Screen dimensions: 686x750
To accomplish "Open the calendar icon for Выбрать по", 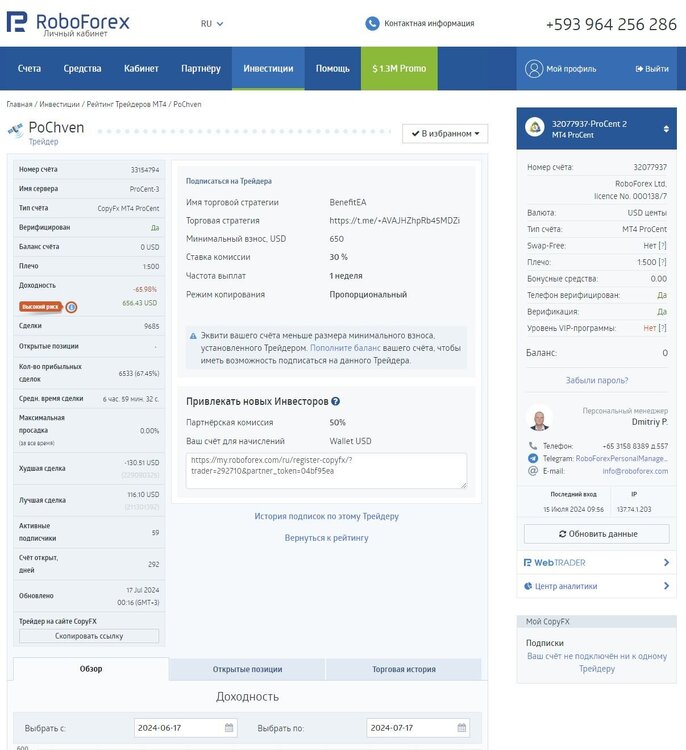I will pyautogui.click(x=461, y=728).
